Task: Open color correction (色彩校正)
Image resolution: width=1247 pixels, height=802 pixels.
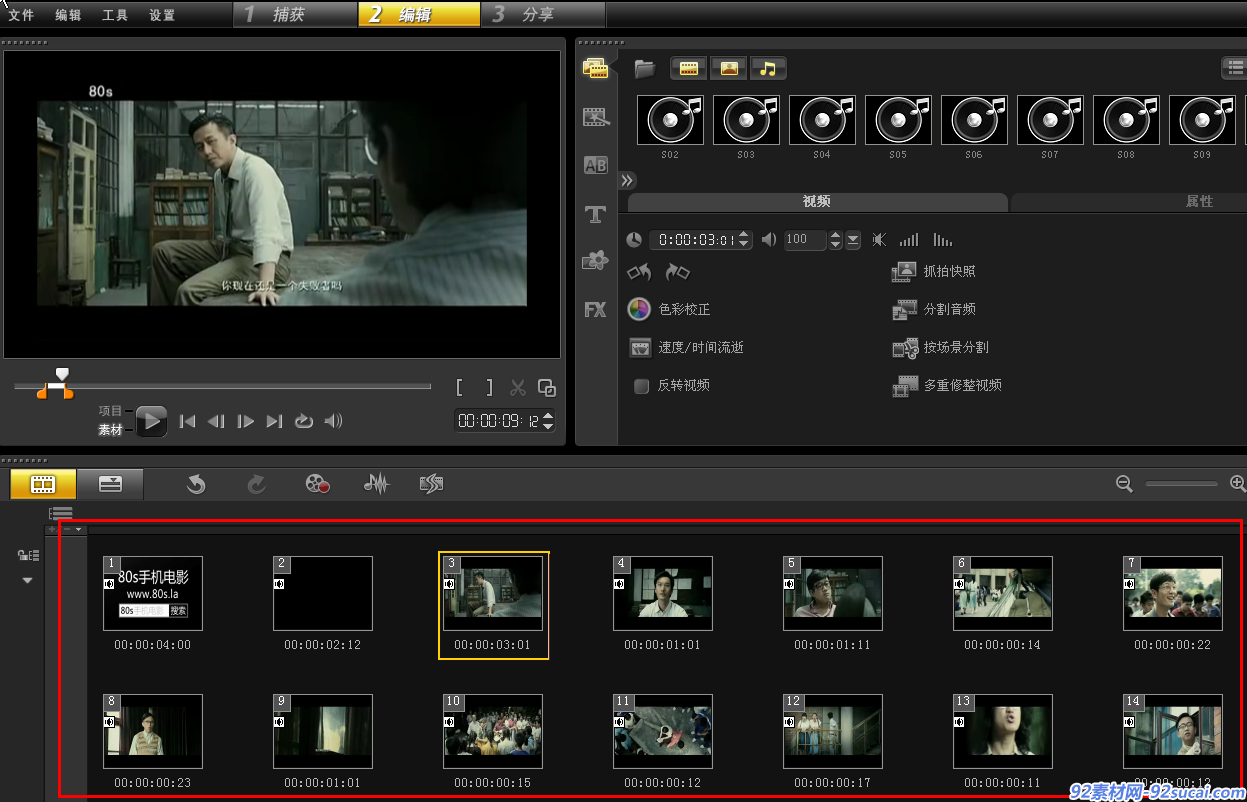Action: (669, 309)
